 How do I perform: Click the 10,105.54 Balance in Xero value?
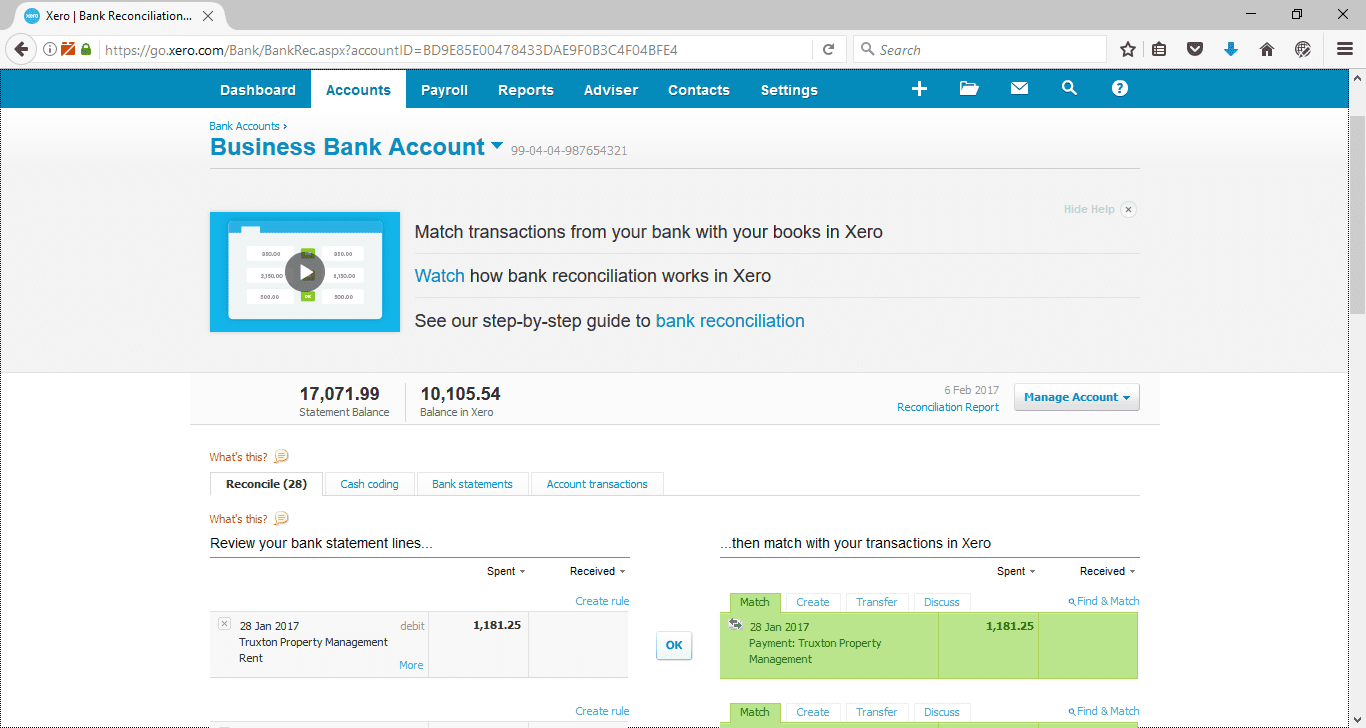pyautogui.click(x=460, y=394)
